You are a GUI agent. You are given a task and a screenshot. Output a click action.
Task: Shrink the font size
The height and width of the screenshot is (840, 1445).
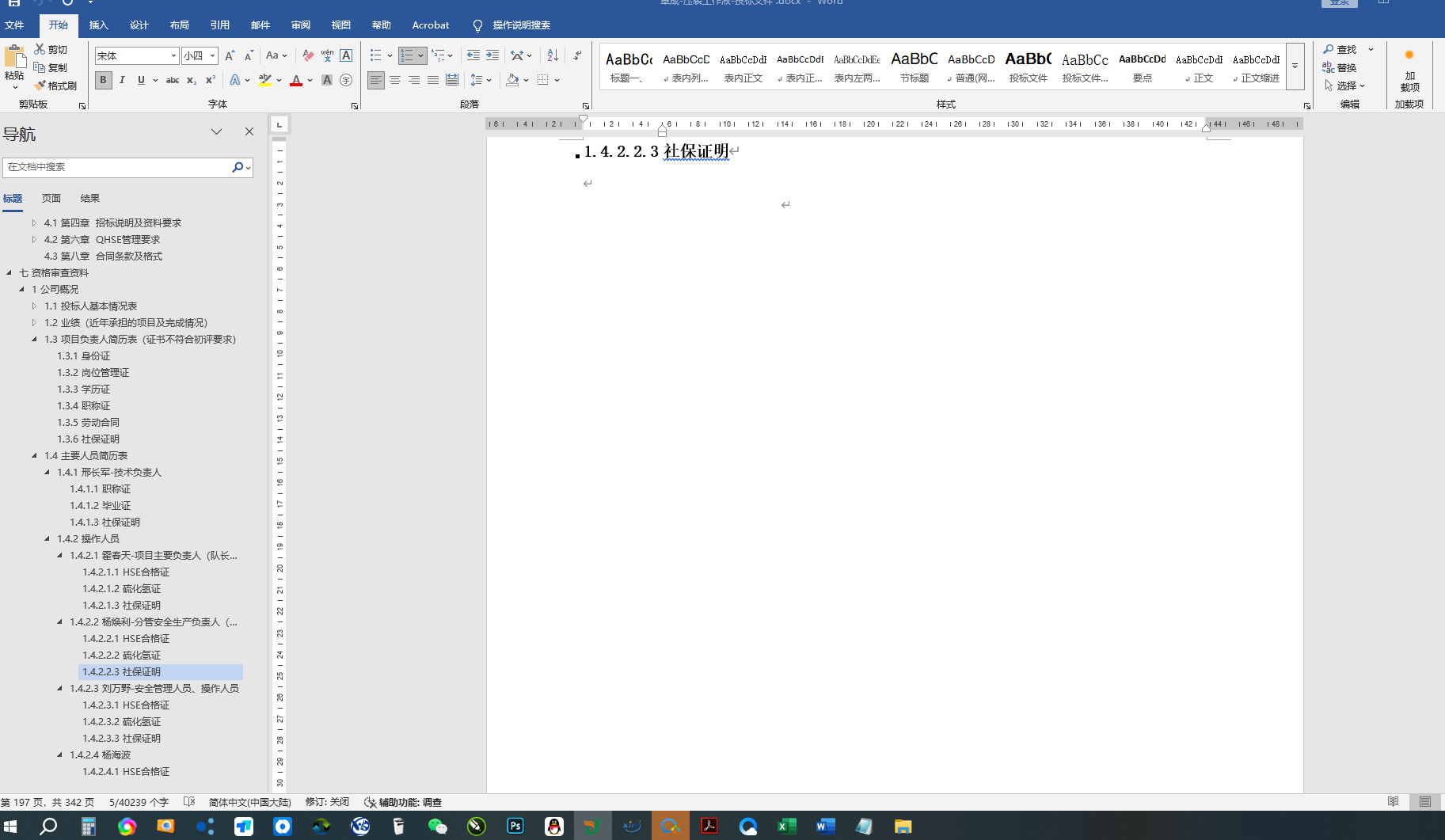[249, 55]
